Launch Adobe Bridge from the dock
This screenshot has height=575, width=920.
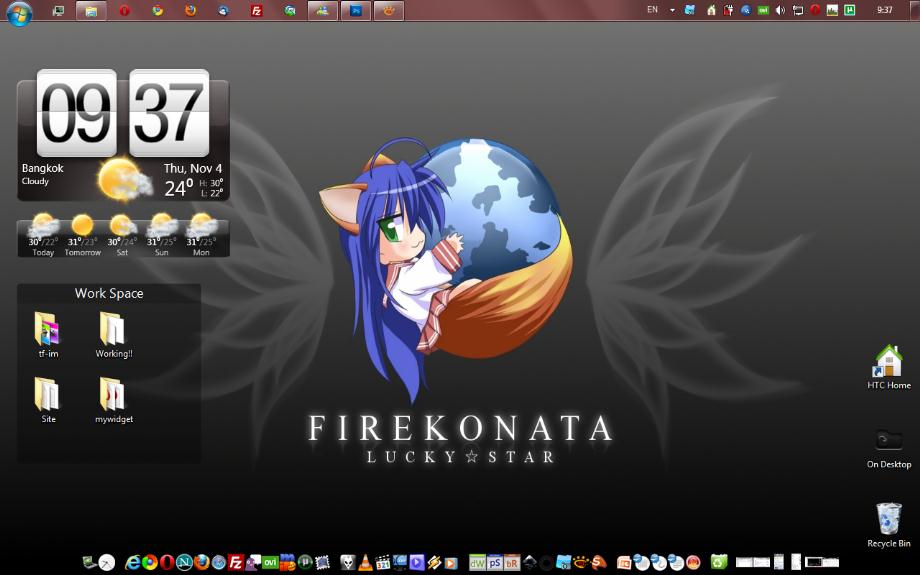pyautogui.click(x=512, y=563)
